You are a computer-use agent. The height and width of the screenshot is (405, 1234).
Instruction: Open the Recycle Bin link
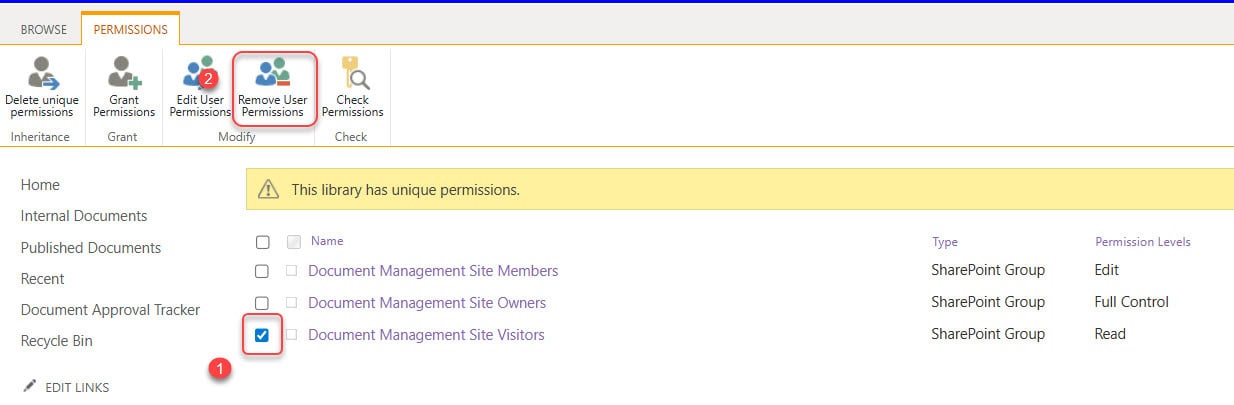[x=57, y=341]
